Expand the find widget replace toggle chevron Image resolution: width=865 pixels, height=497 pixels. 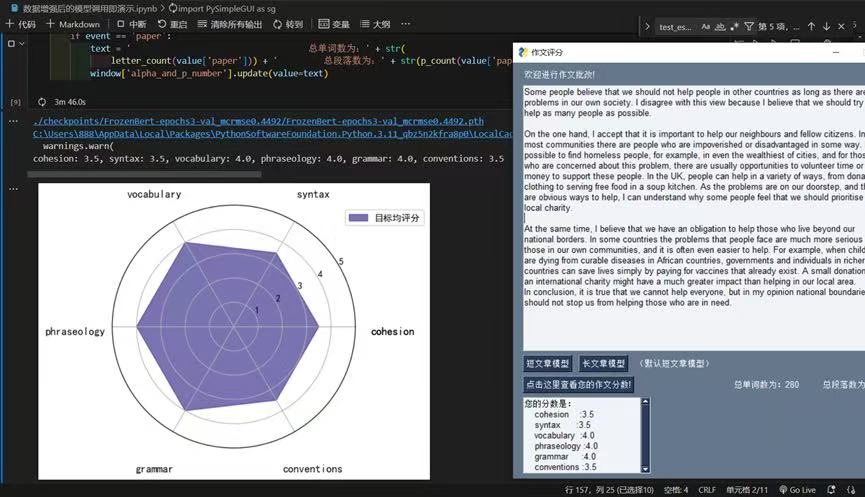[x=647, y=26]
